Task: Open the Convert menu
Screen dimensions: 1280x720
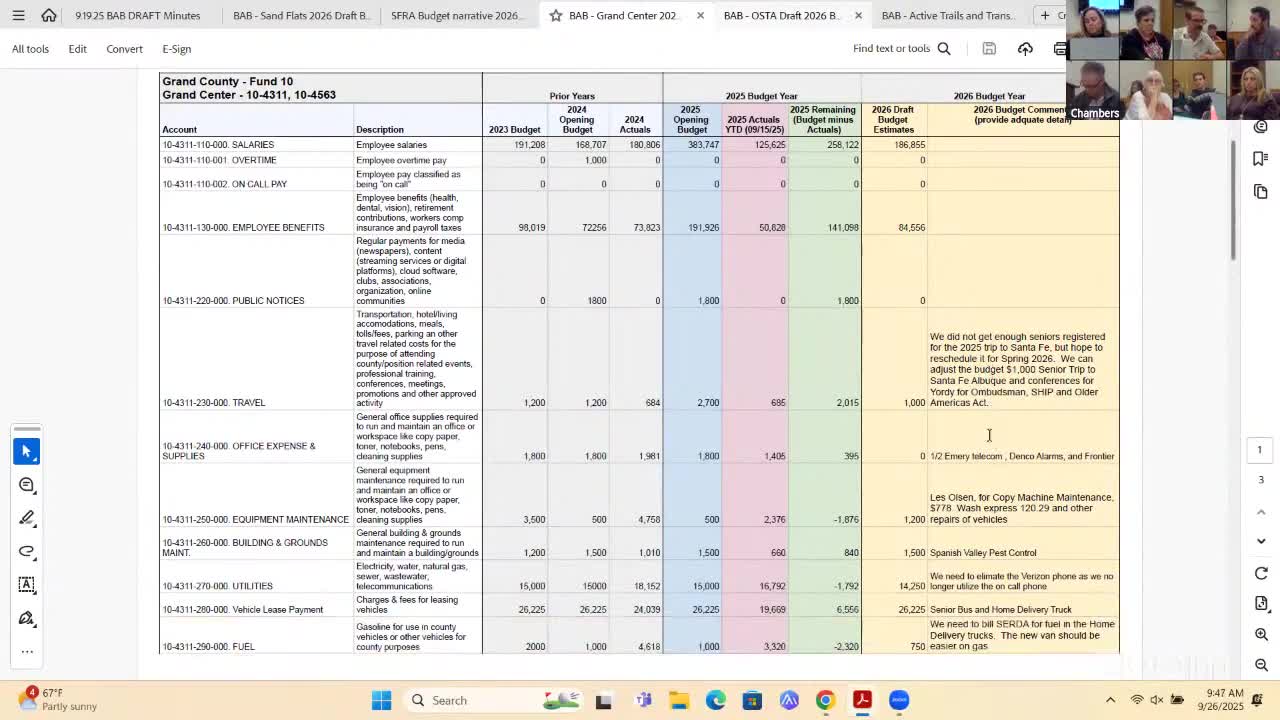Action: click(x=124, y=48)
